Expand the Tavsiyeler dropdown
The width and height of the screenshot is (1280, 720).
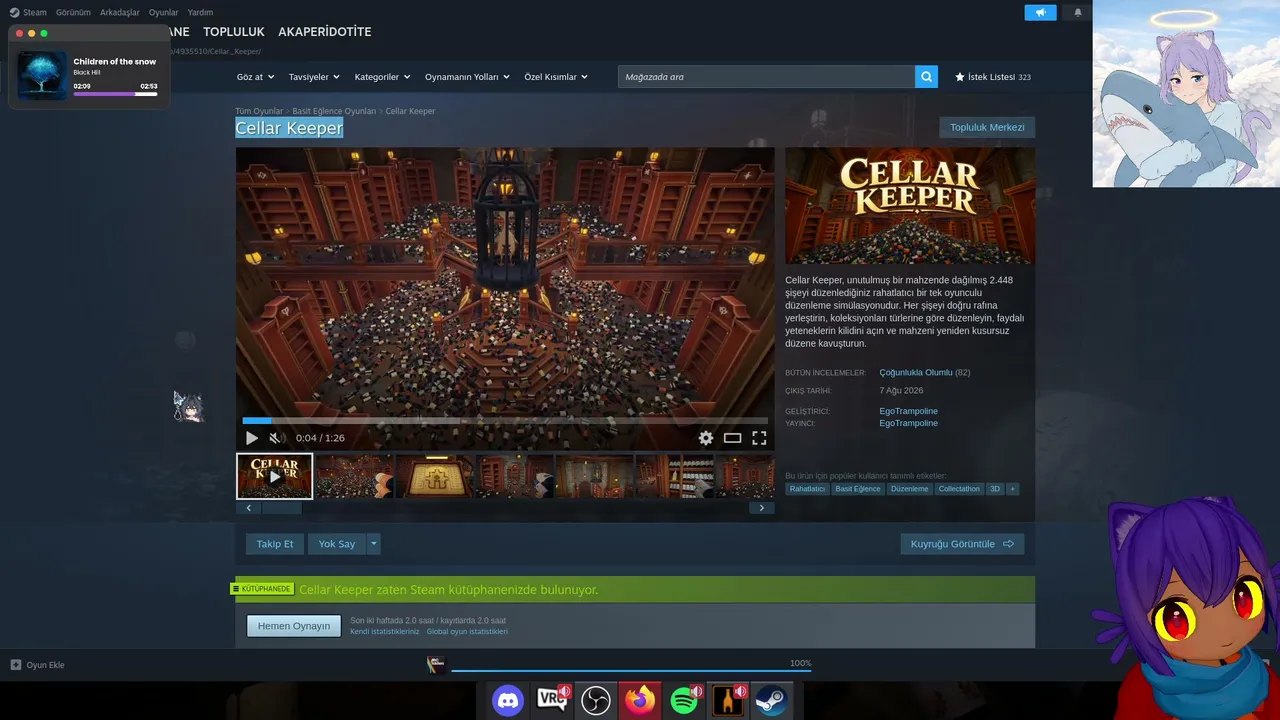coord(314,77)
